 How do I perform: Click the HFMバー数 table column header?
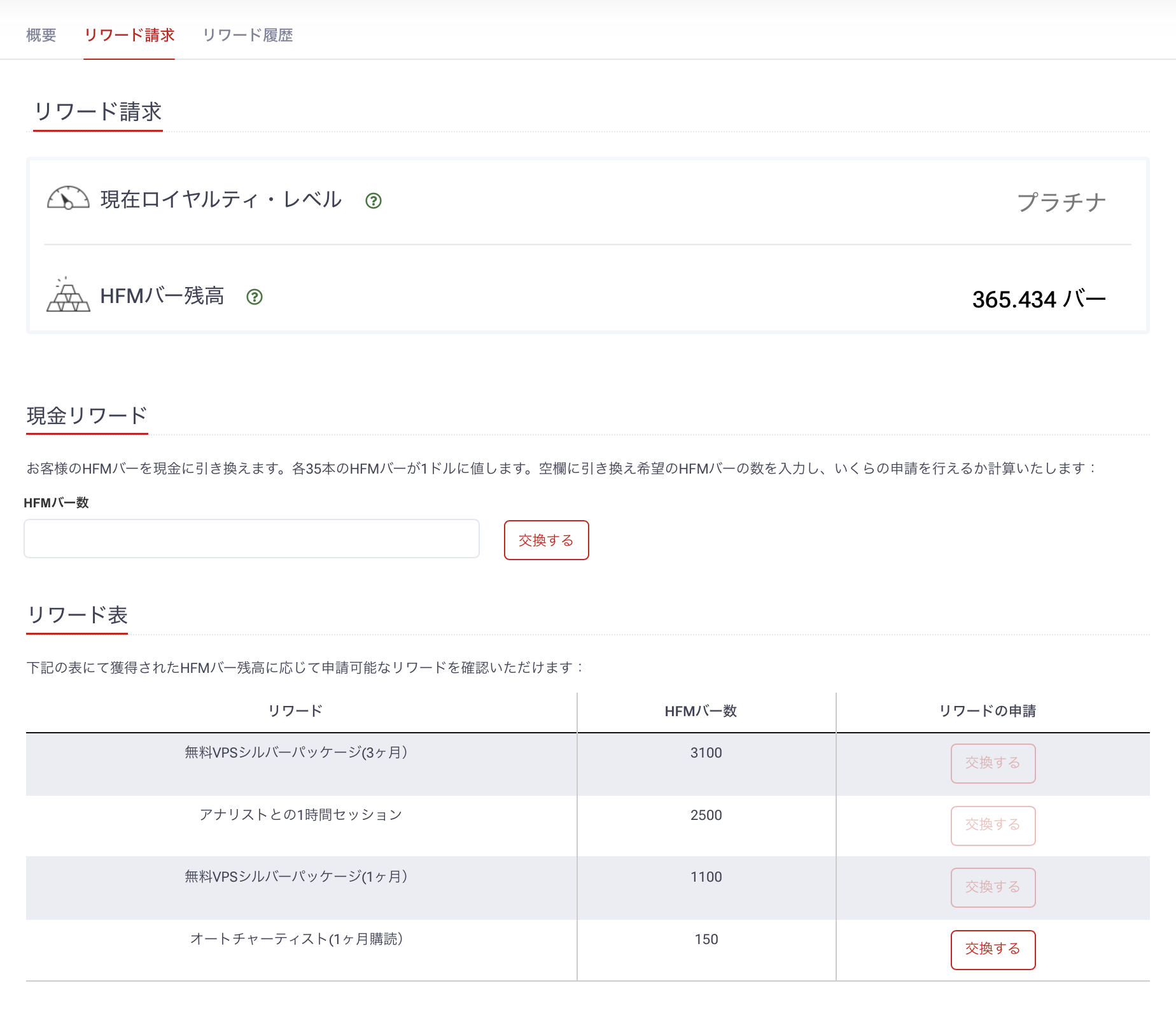[x=701, y=711]
